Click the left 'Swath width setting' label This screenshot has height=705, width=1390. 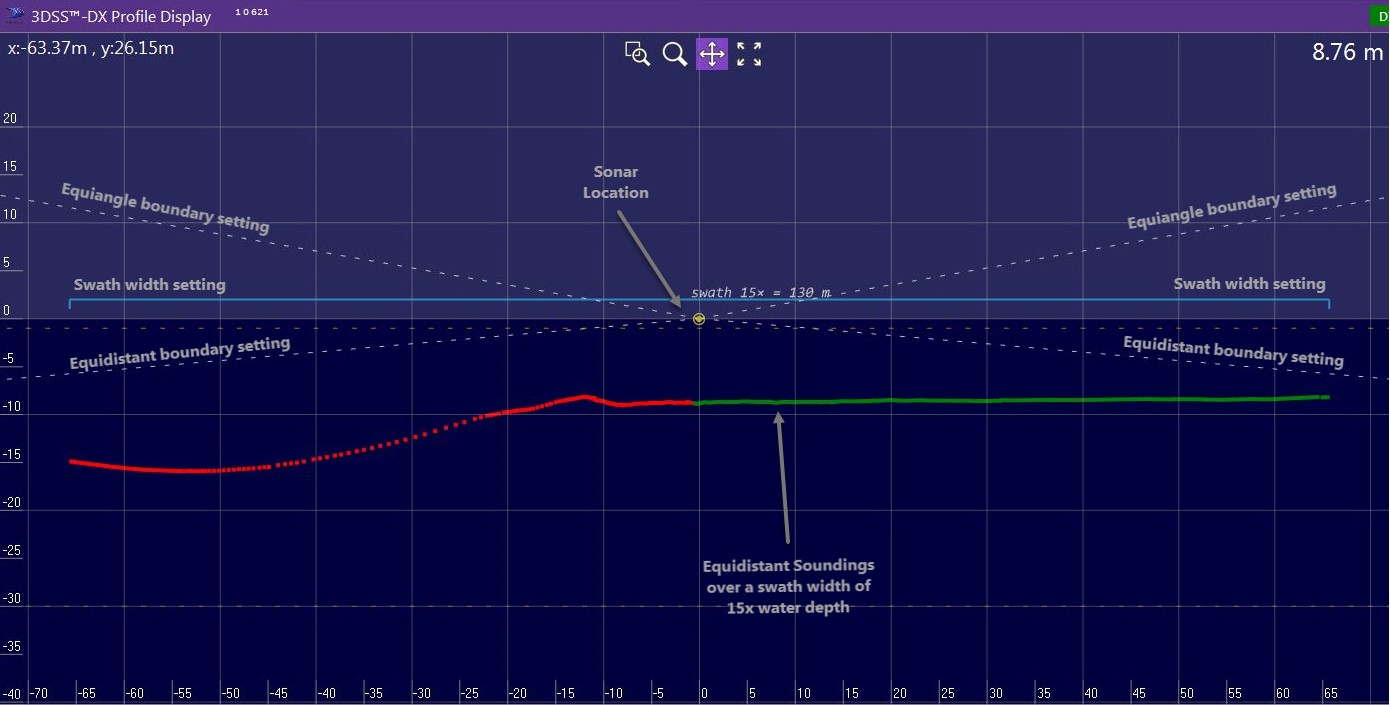pos(149,285)
